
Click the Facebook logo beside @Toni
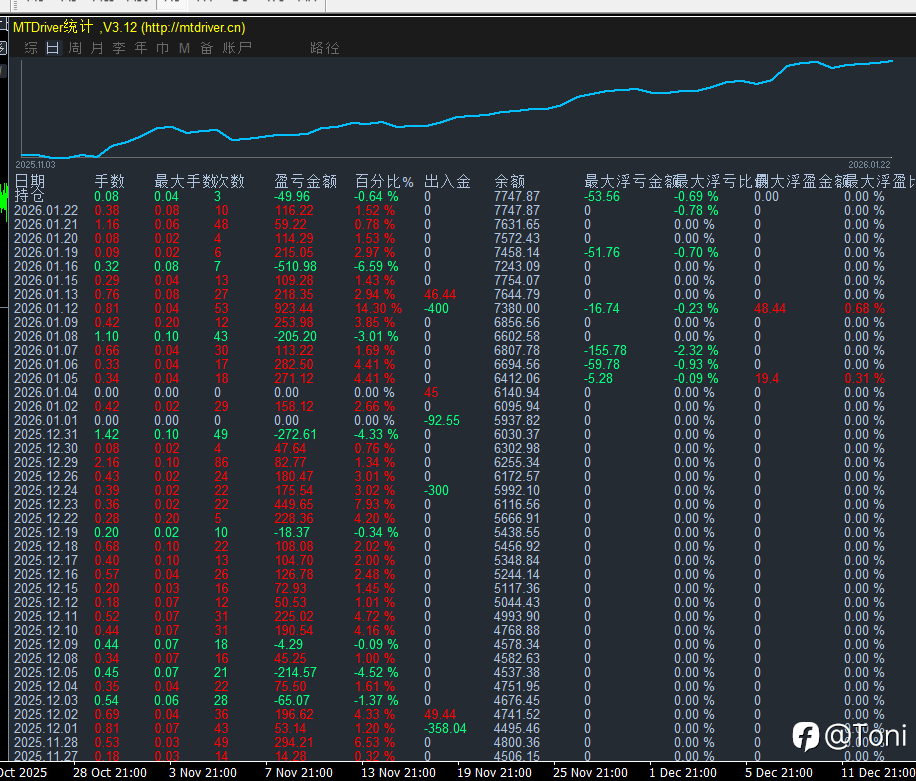(x=806, y=736)
